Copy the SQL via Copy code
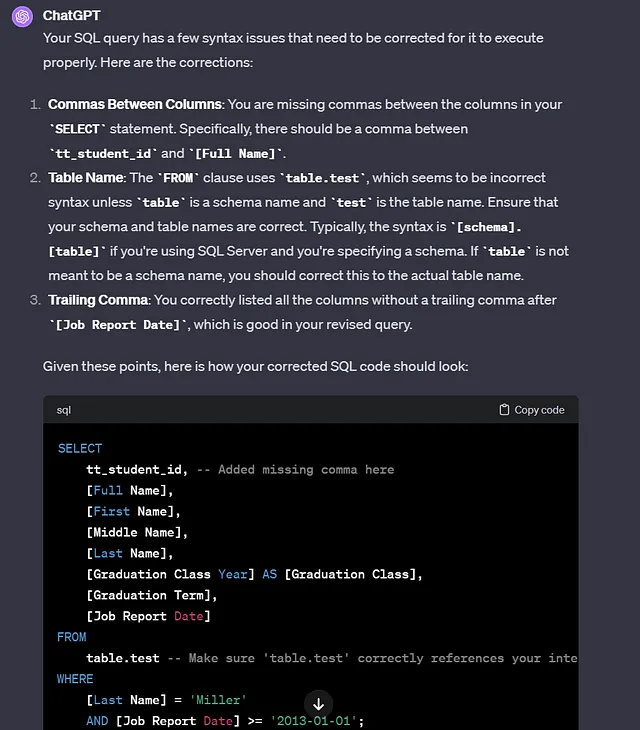Screen dimensions: 640x730 point(532,410)
